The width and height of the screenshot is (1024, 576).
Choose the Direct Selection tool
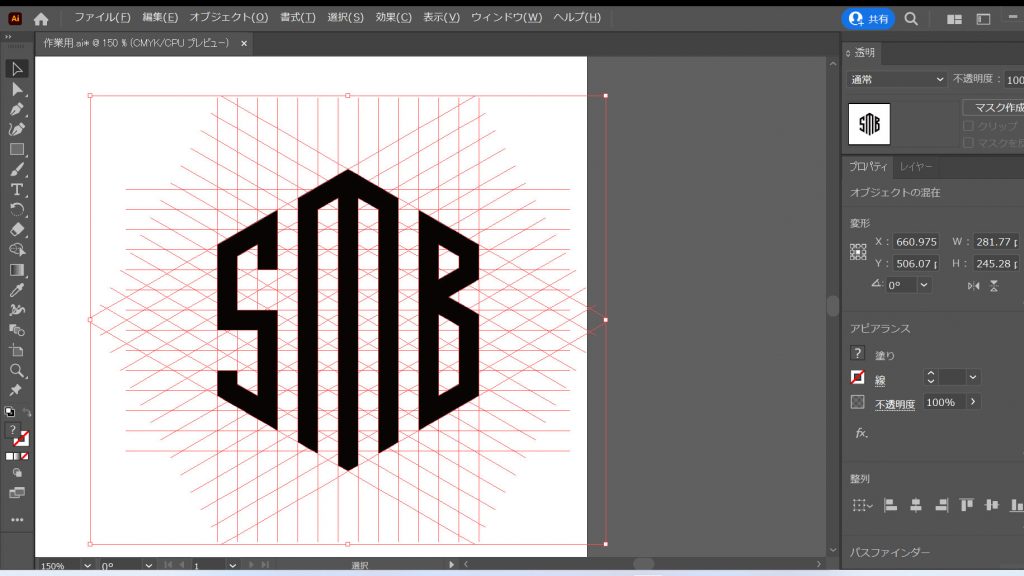point(17,89)
